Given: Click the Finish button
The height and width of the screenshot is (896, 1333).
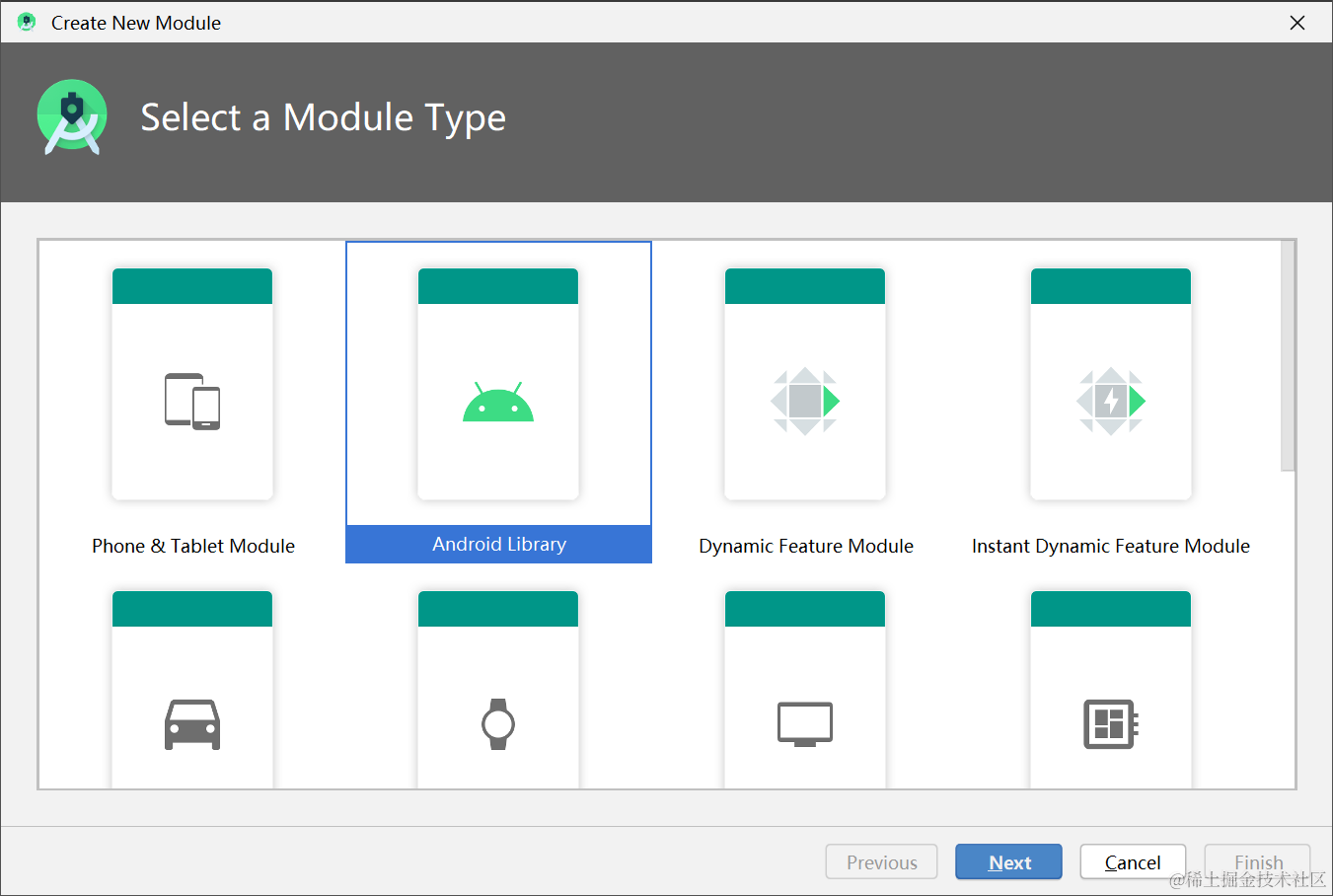Looking at the screenshot, I should 1257,861.
